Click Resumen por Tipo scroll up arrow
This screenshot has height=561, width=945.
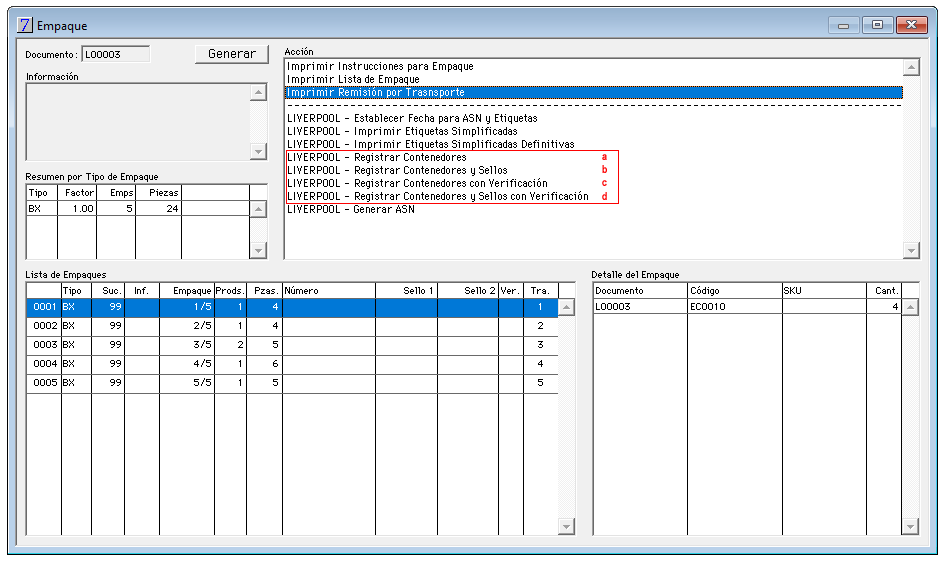pyautogui.click(x=258, y=209)
